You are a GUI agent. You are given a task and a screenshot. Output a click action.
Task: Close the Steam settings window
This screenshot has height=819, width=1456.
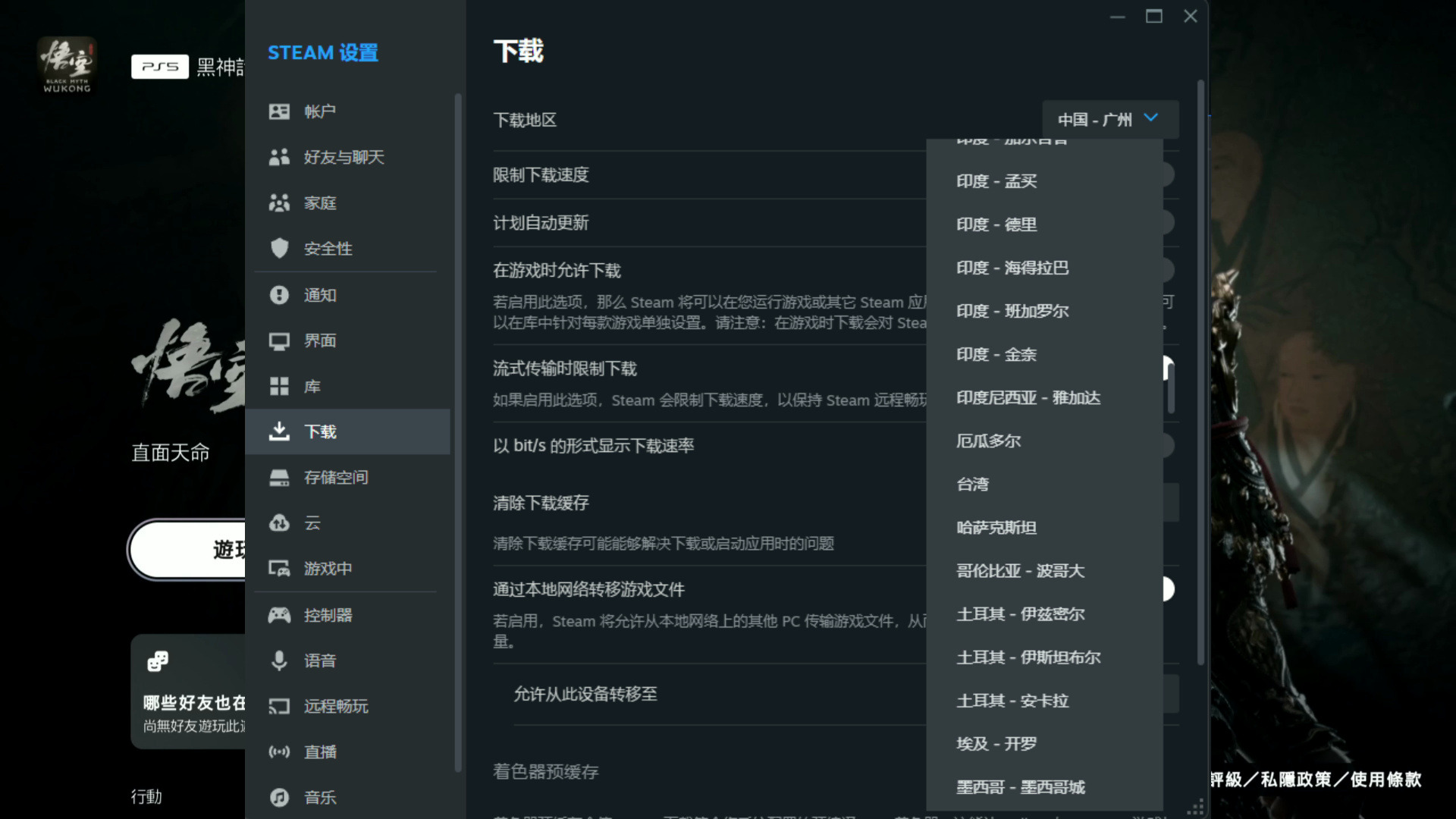1190,16
